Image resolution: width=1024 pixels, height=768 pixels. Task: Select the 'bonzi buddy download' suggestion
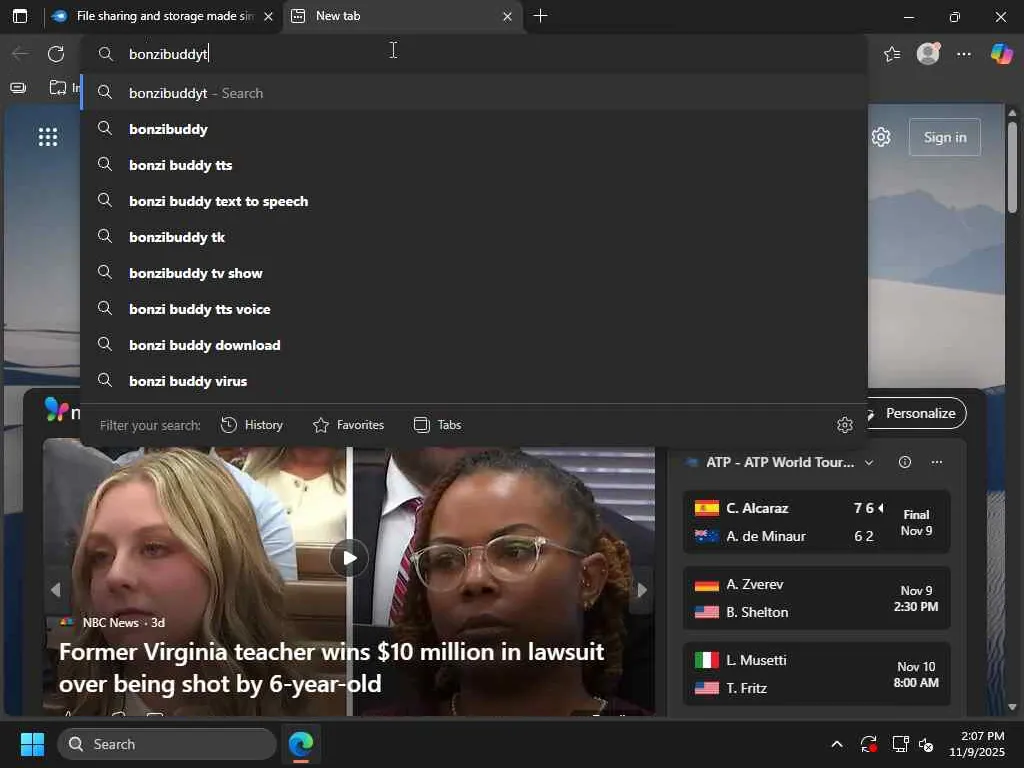click(474, 345)
